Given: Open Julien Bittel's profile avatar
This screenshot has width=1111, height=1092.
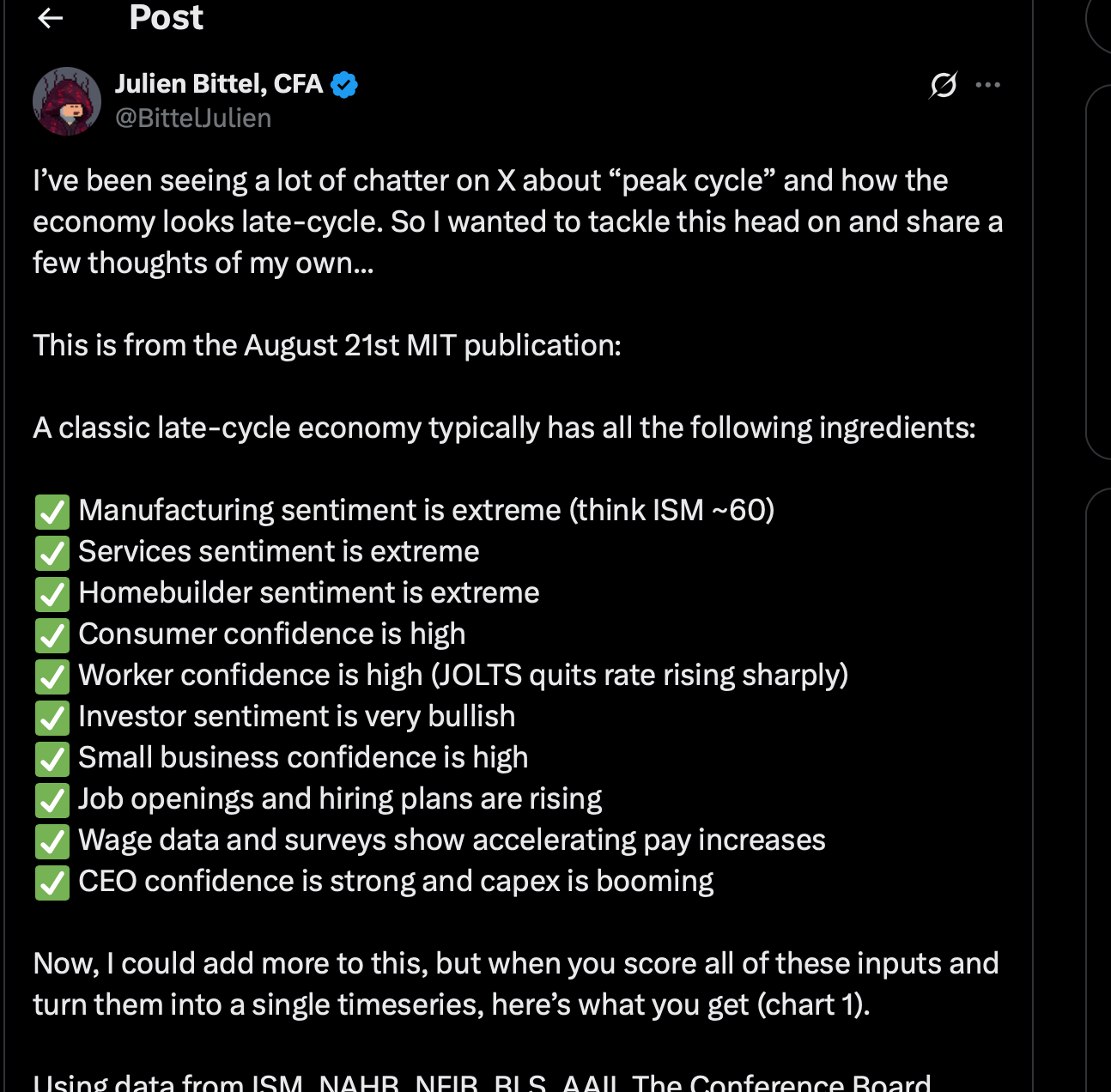Looking at the screenshot, I should coord(67,101).
